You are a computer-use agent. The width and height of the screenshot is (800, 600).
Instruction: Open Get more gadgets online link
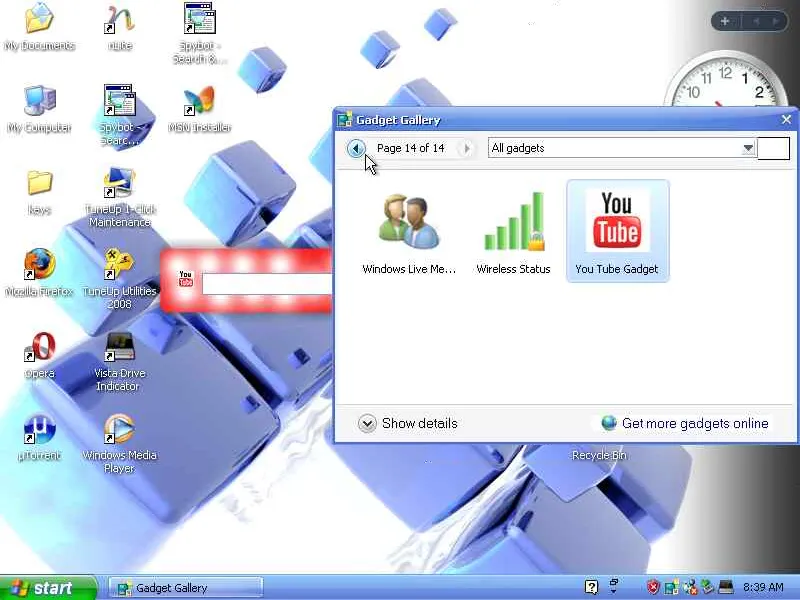(x=685, y=423)
